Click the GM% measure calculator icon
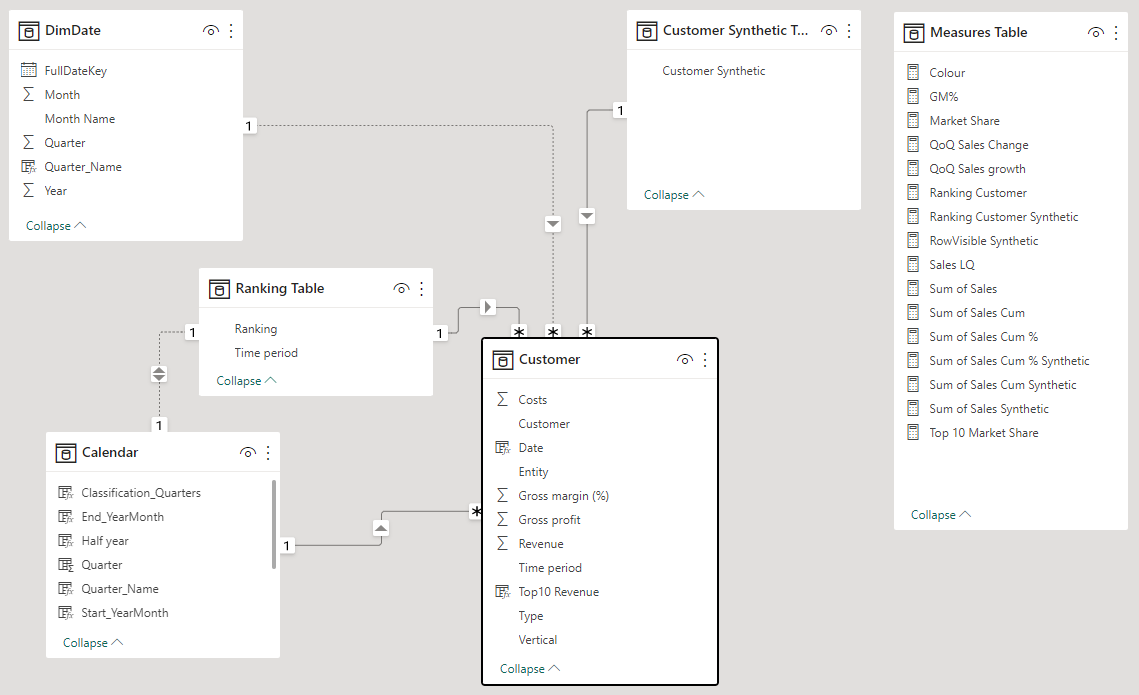 (x=913, y=96)
